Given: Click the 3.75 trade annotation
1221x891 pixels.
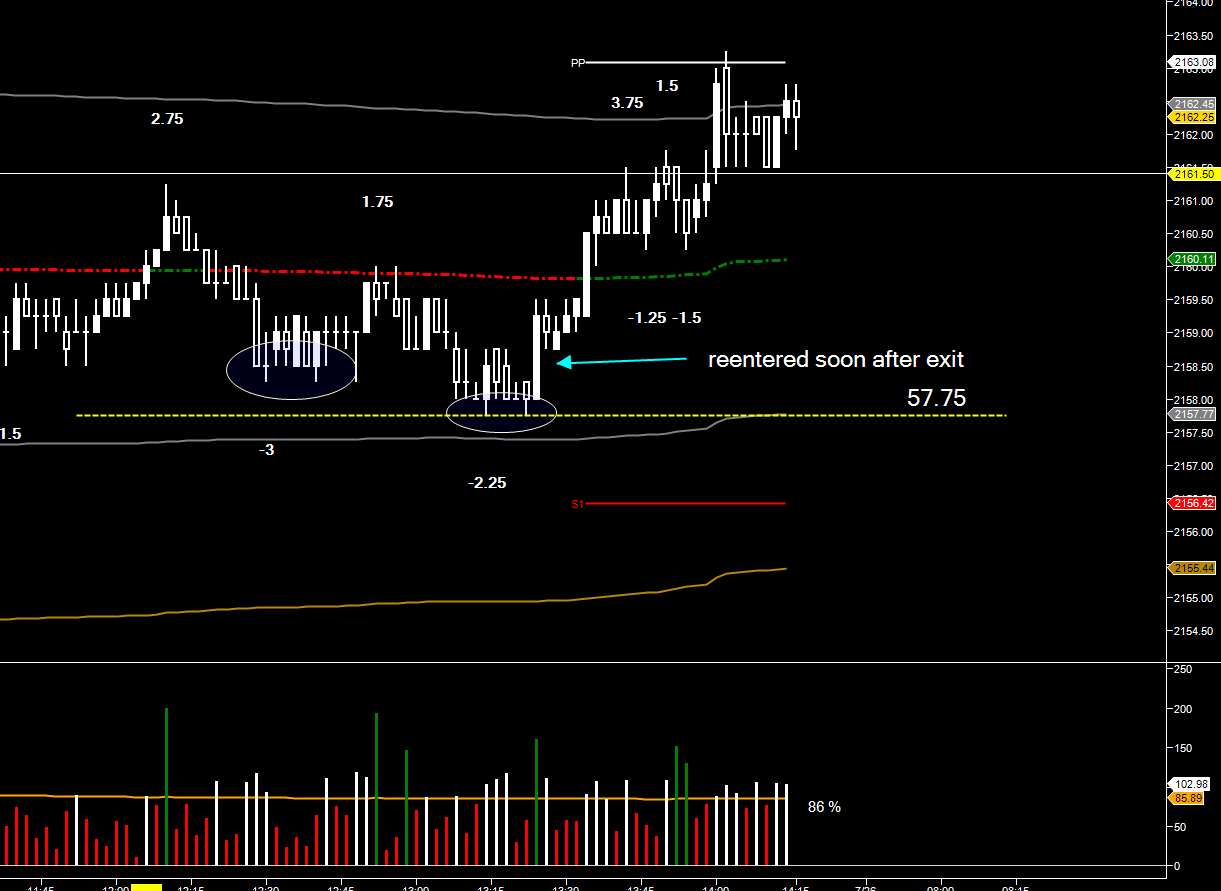Looking at the screenshot, I should coord(627,103).
